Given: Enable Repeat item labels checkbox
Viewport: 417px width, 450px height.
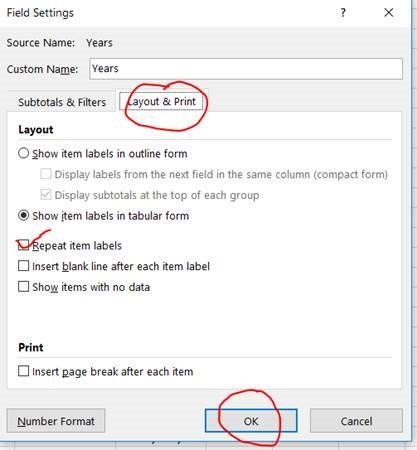Looking at the screenshot, I should coord(23,245).
